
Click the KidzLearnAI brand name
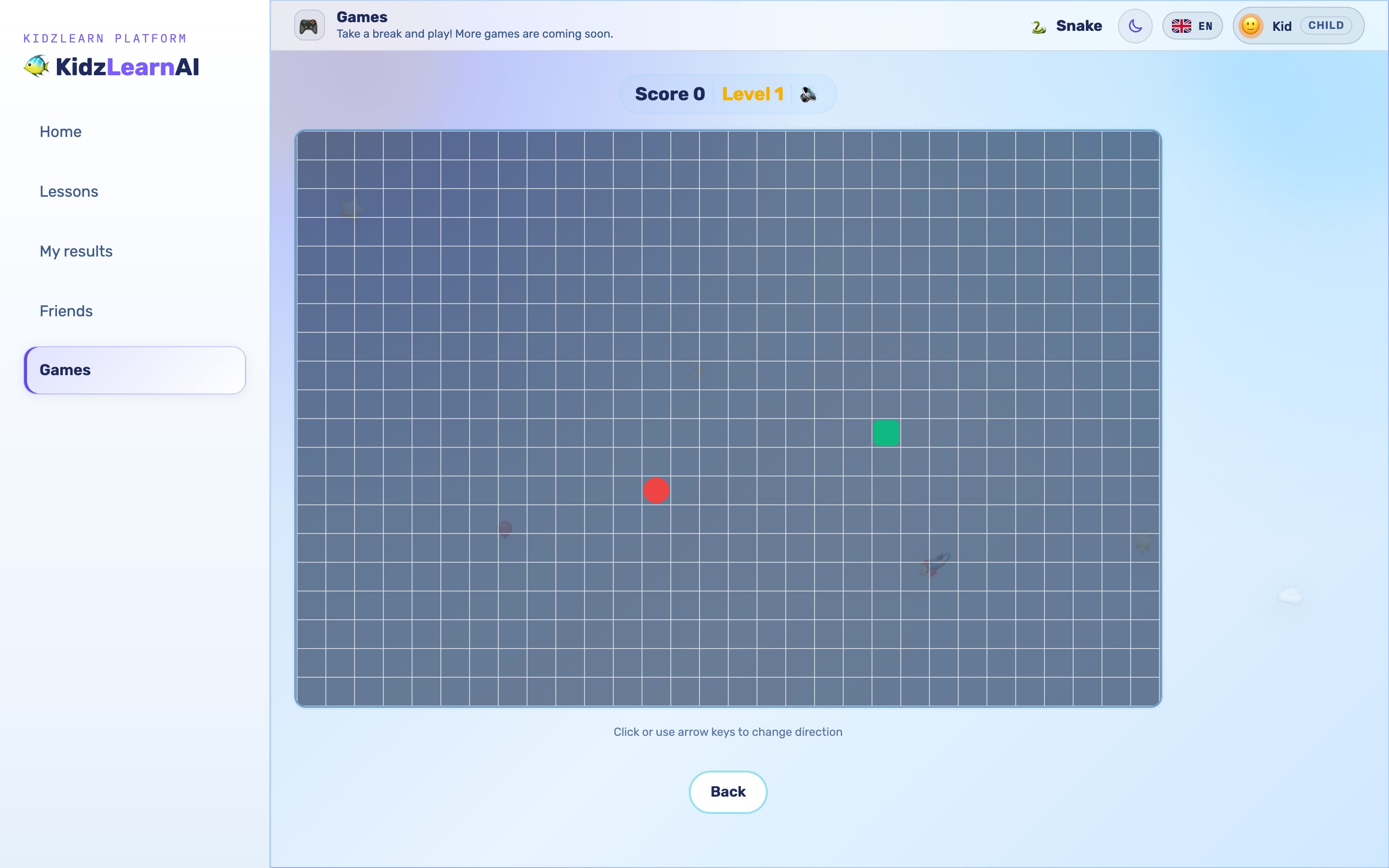pos(127,67)
